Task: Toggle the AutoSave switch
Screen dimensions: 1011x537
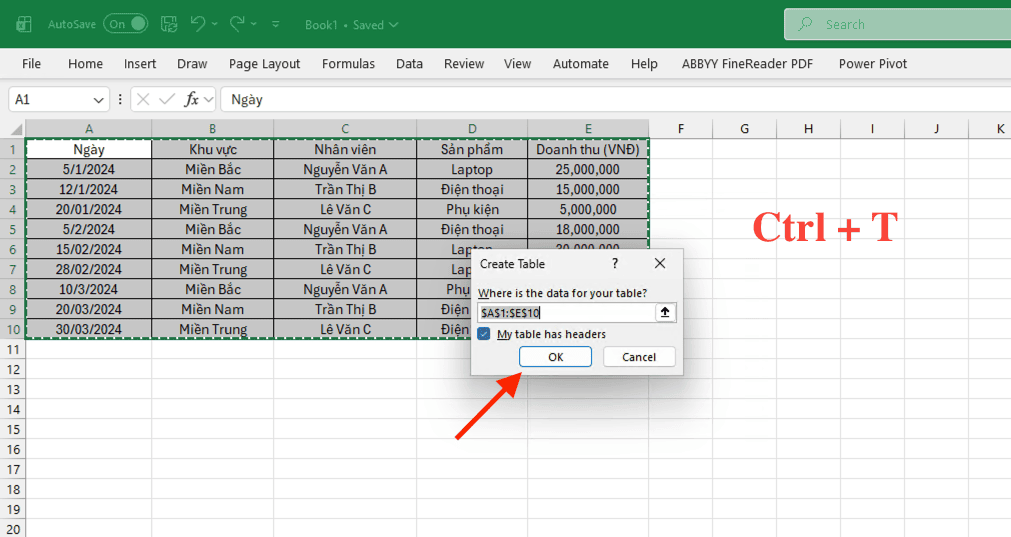Action: pyautogui.click(x=126, y=24)
